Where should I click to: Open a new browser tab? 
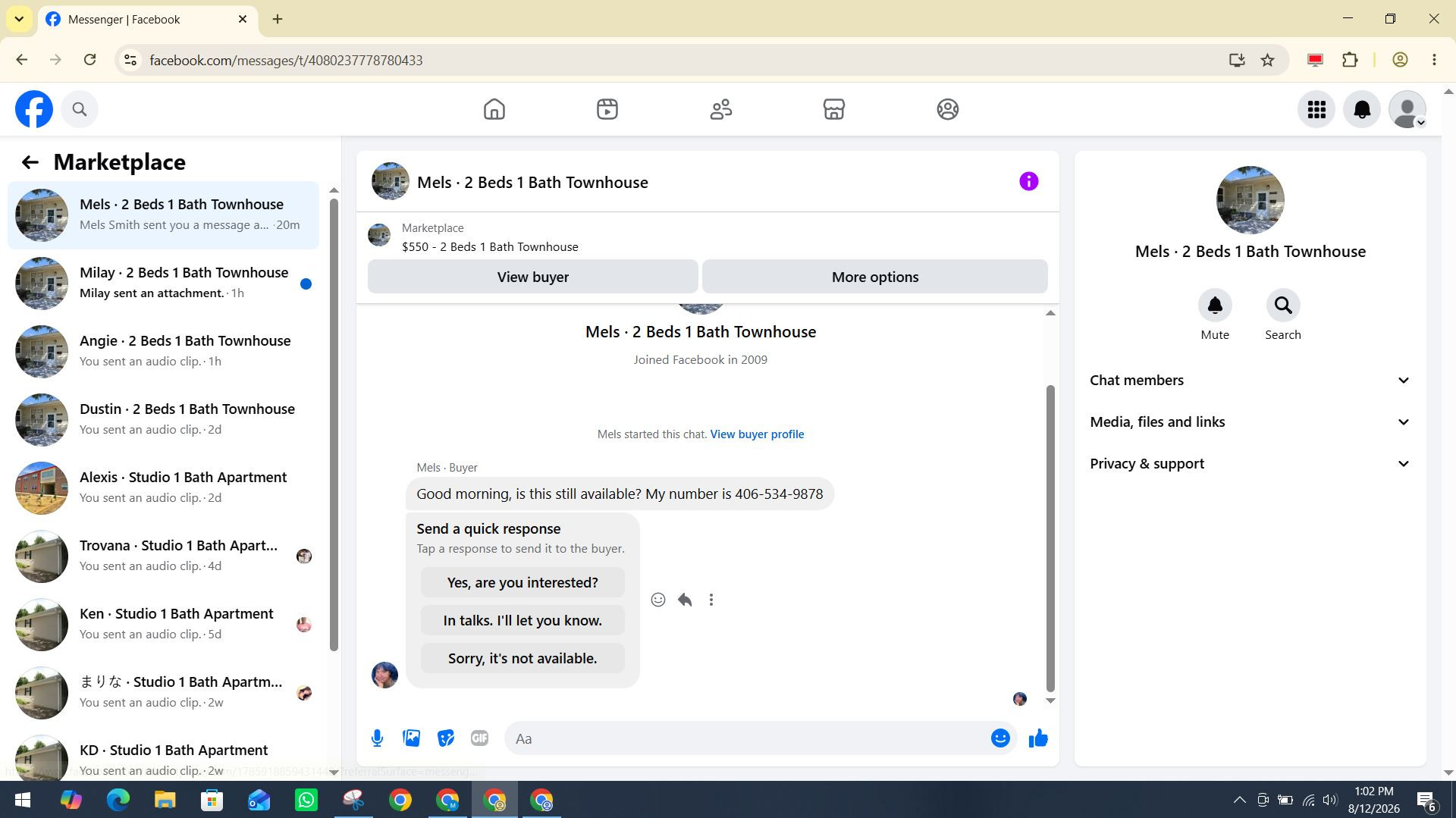278,19
